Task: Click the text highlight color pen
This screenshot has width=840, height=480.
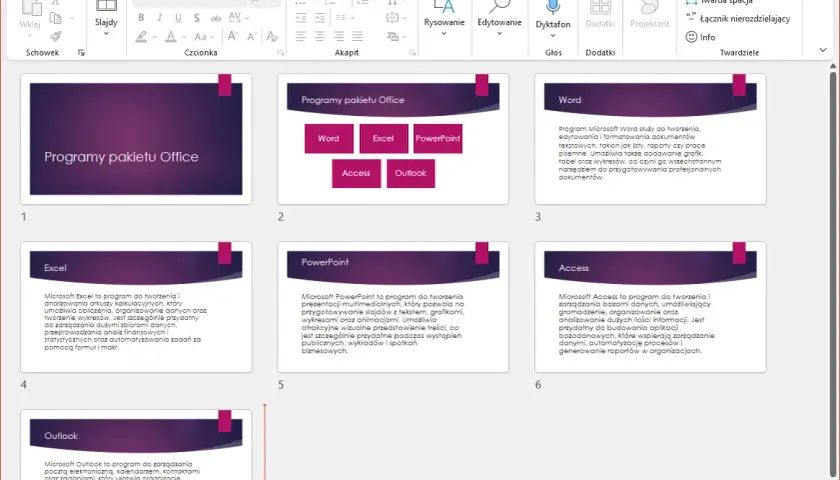Action: (141, 37)
